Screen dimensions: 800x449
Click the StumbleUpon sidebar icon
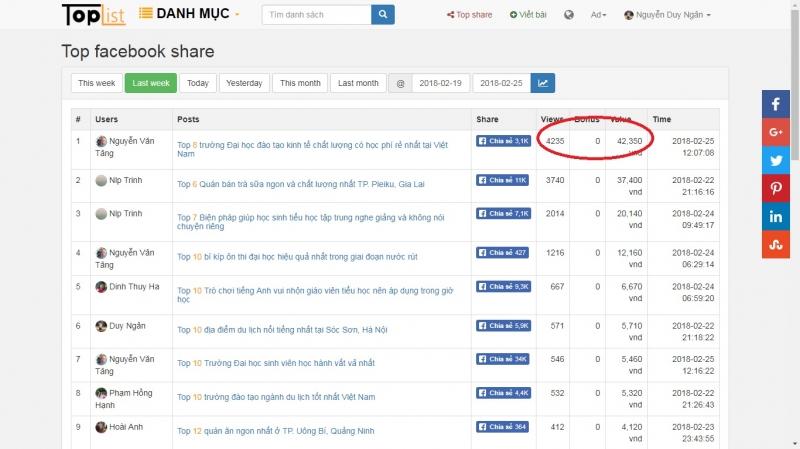coord(776,244)
